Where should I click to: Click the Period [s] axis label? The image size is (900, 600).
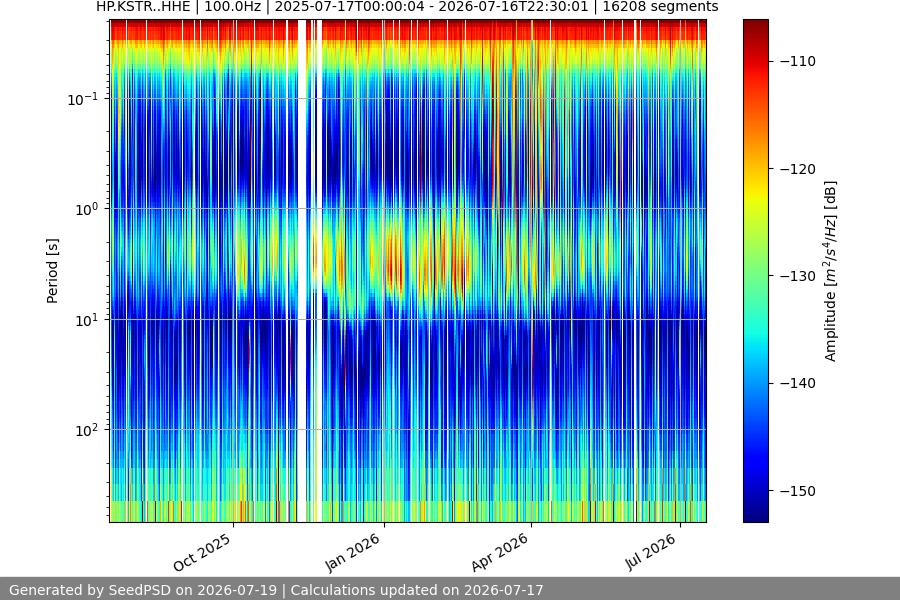[52, 271]
